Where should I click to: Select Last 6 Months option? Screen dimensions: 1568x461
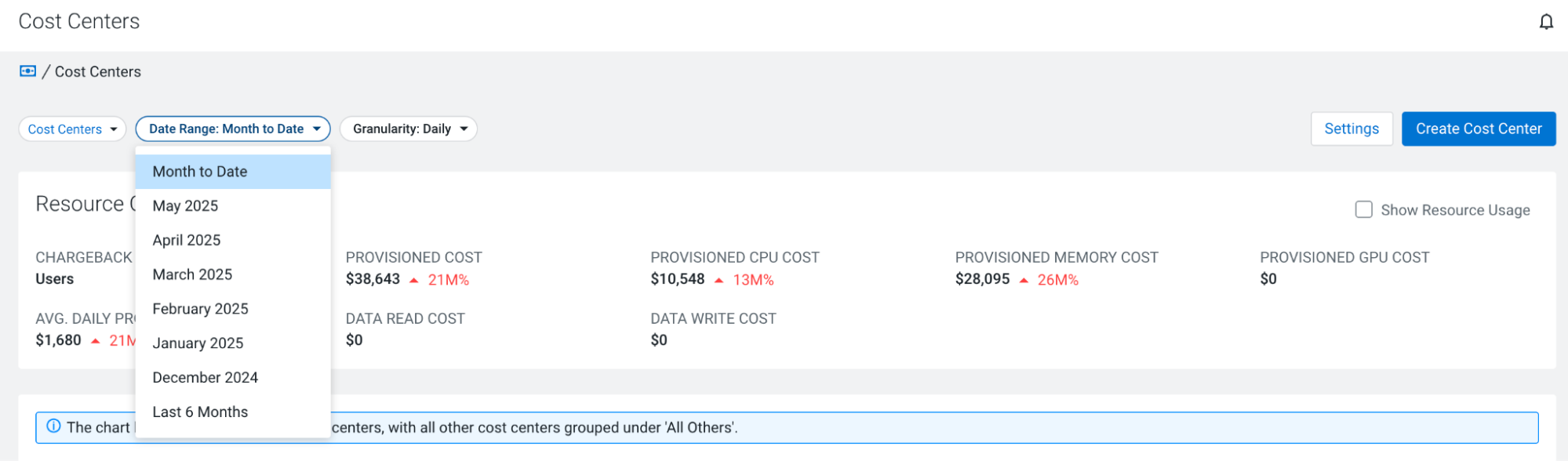(x=233, y=412)
